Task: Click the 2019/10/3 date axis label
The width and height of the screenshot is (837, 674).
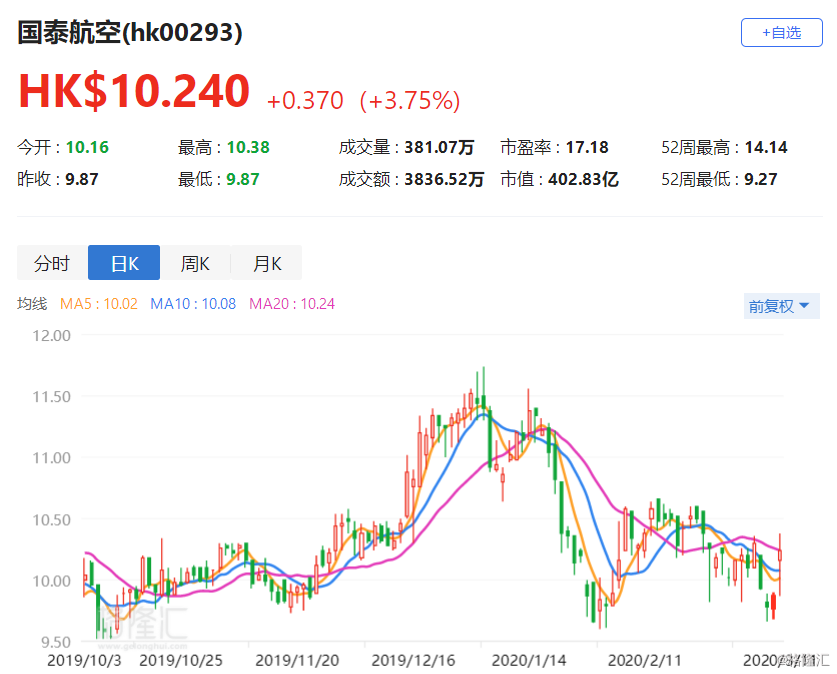Action: (84, 661)
